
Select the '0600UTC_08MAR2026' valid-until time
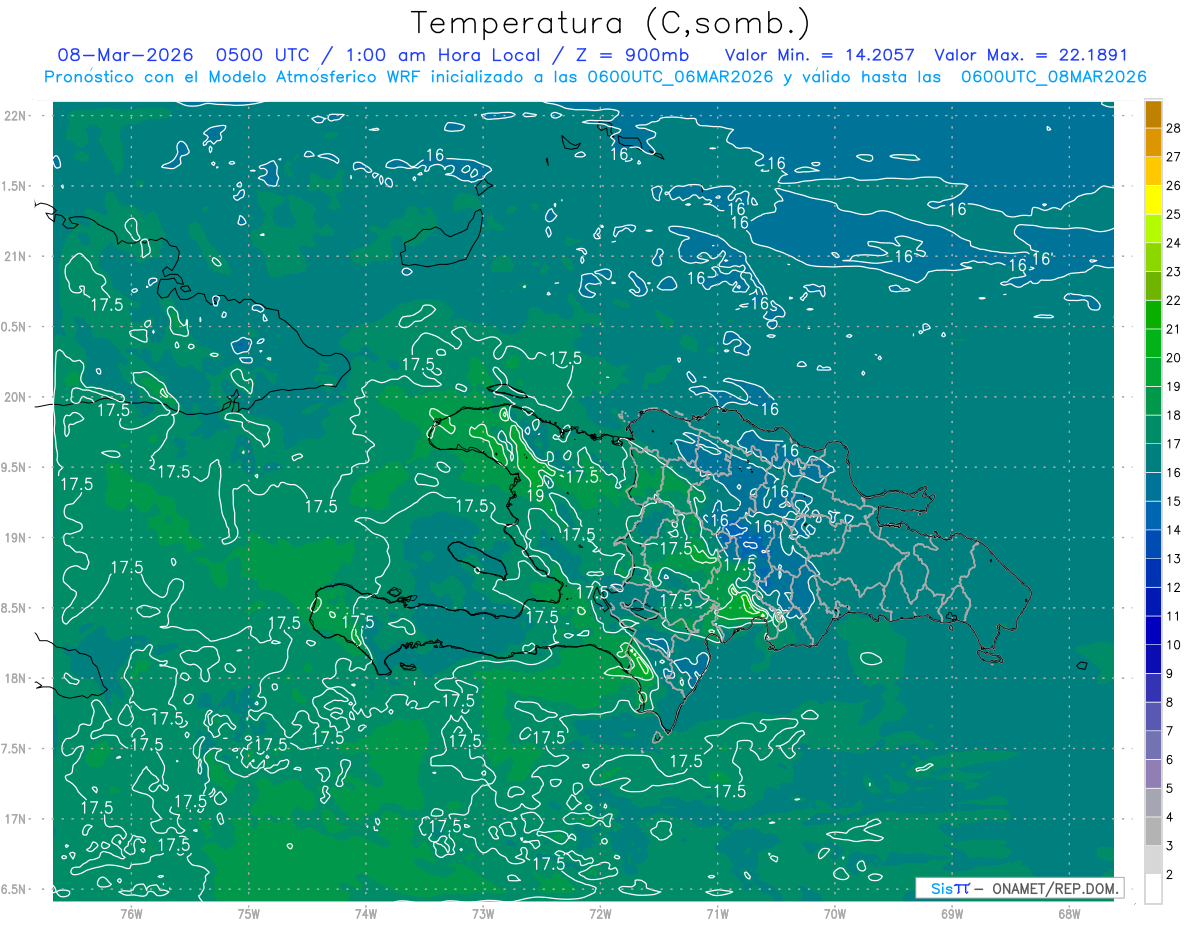[1054, 77]
